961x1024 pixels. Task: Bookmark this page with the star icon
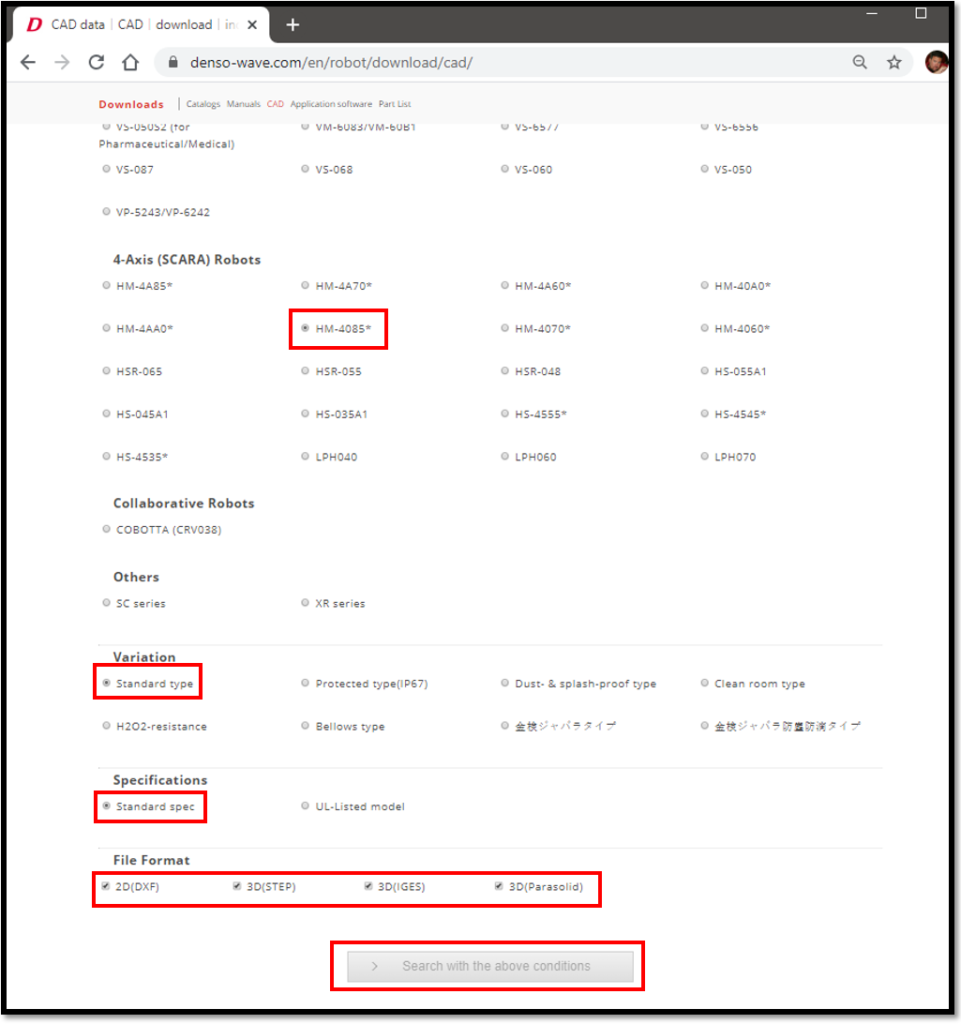[894, 62]
